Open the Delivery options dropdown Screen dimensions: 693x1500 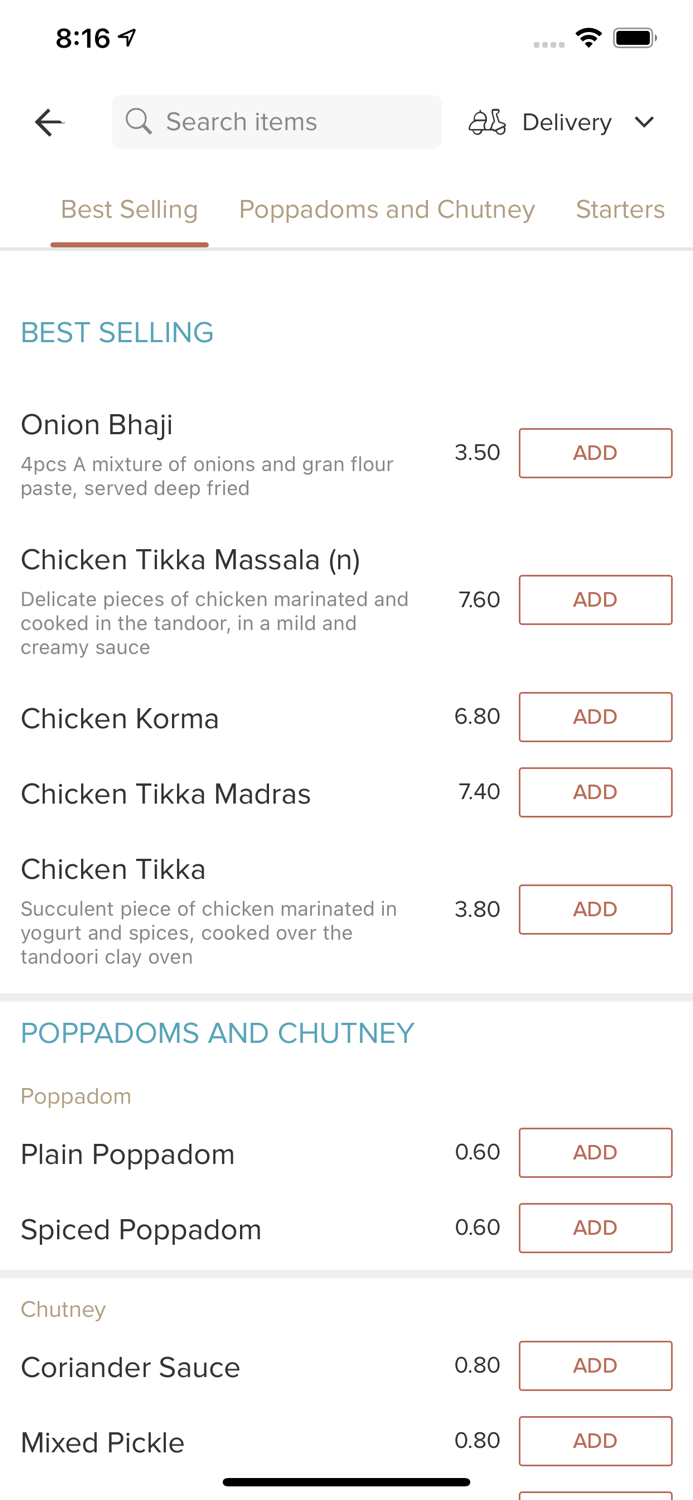(645, 122)
